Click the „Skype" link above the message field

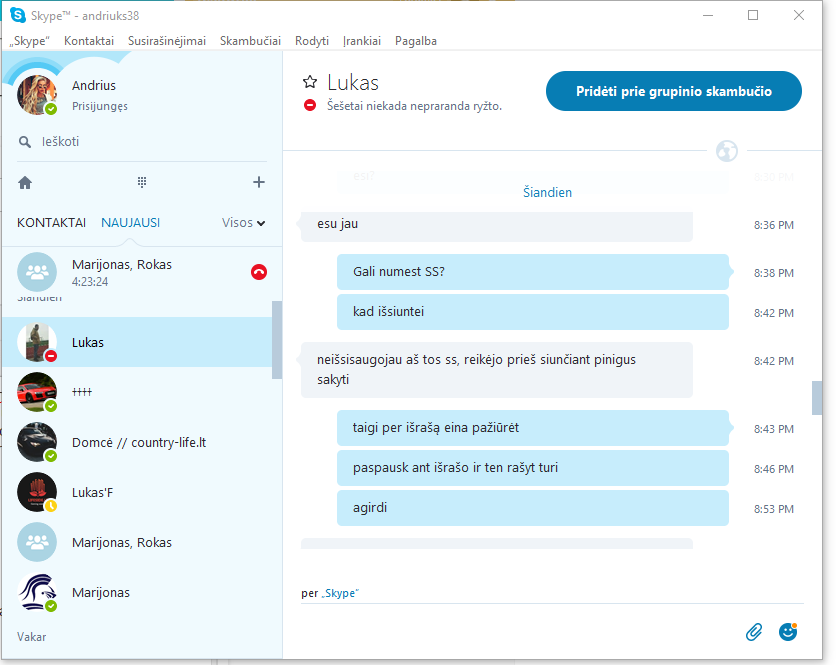click(x=340, y=593)
